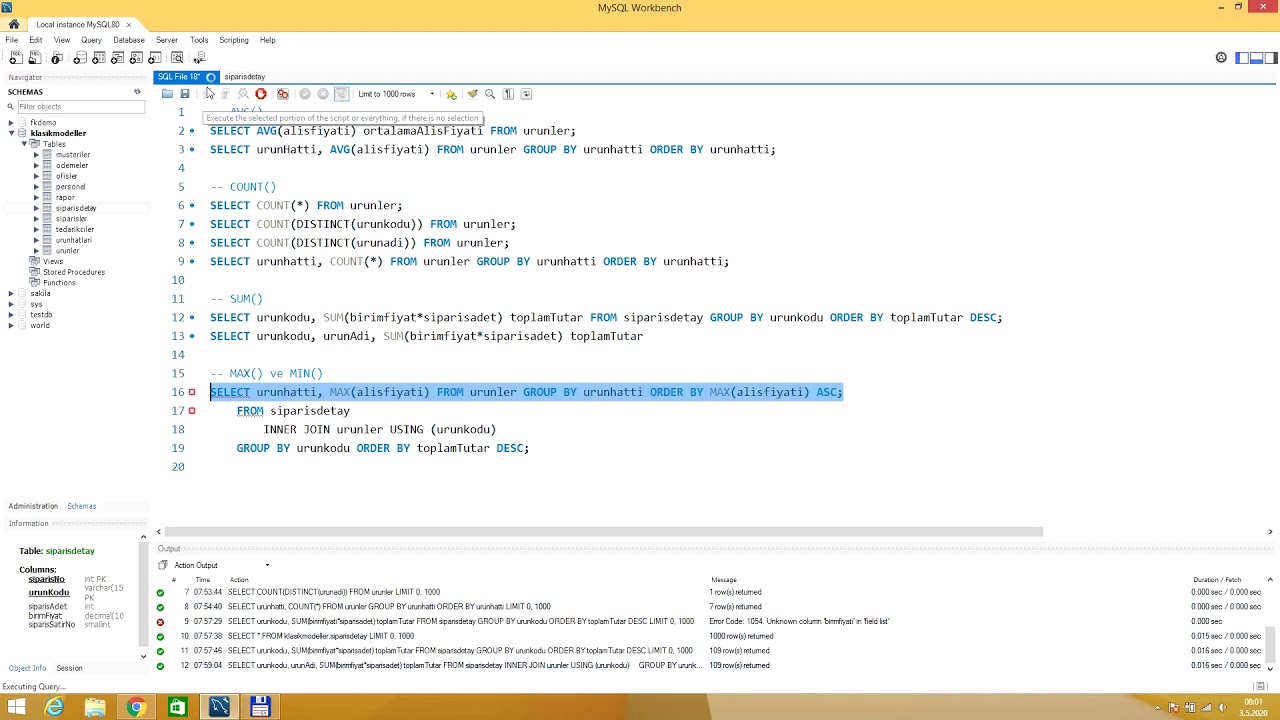Execute statement under cursor icon
Screen dimensions: 1280x720
225,94
